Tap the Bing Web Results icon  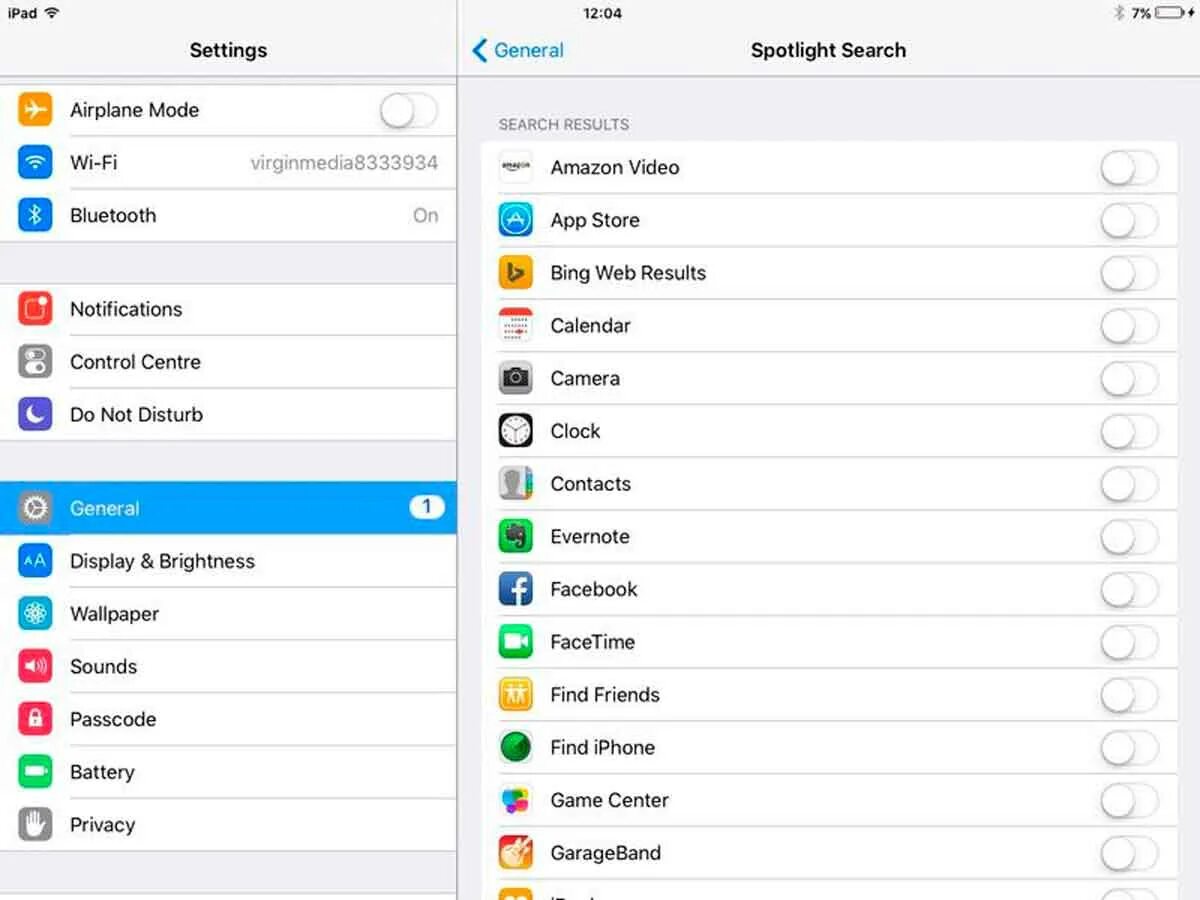[516, 273]
